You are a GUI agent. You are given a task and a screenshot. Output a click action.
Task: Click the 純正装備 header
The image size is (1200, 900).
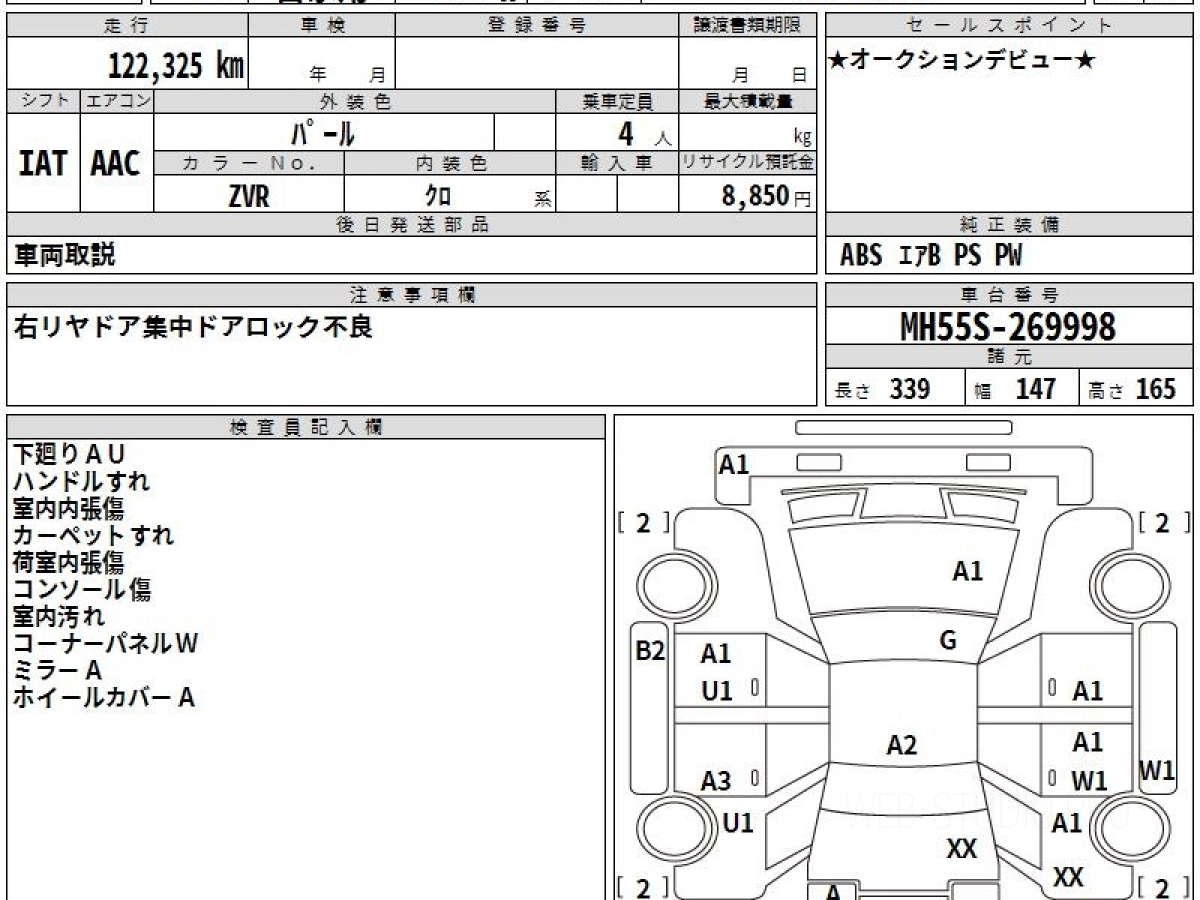point(1009,225)
